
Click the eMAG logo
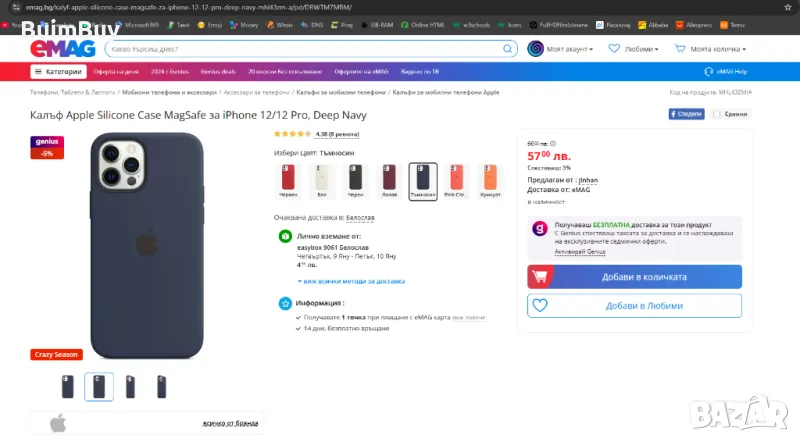pyautogui.click(x=61, y=48)
